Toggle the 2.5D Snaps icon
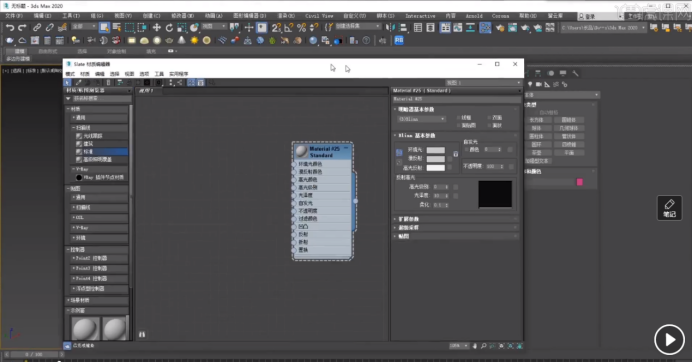 (276, 27)
